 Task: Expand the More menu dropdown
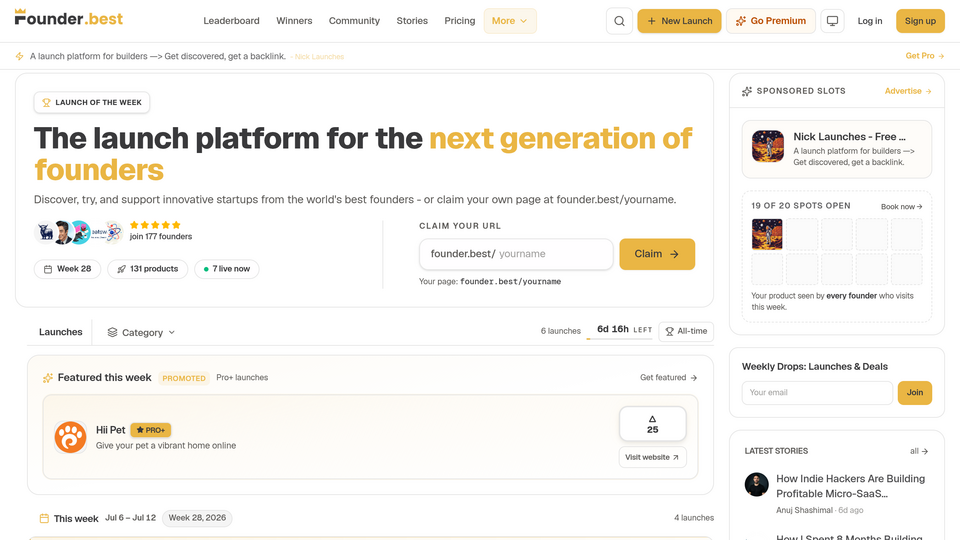coord(510,21)
